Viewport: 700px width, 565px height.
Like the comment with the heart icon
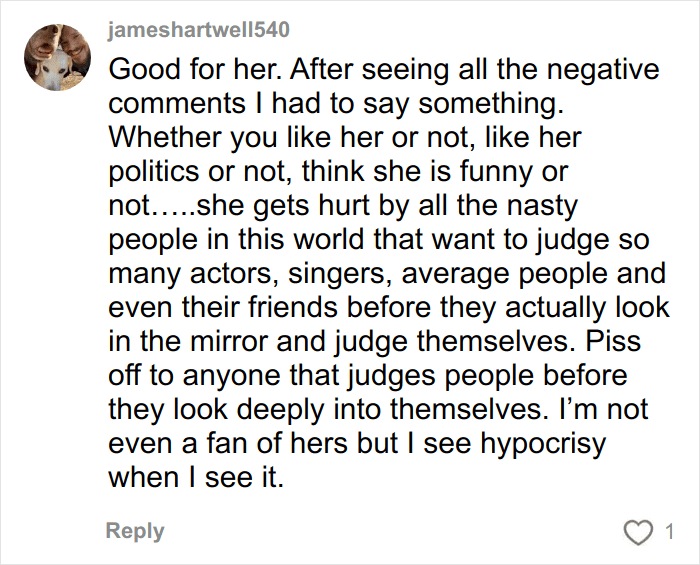(x=638, y=533)
